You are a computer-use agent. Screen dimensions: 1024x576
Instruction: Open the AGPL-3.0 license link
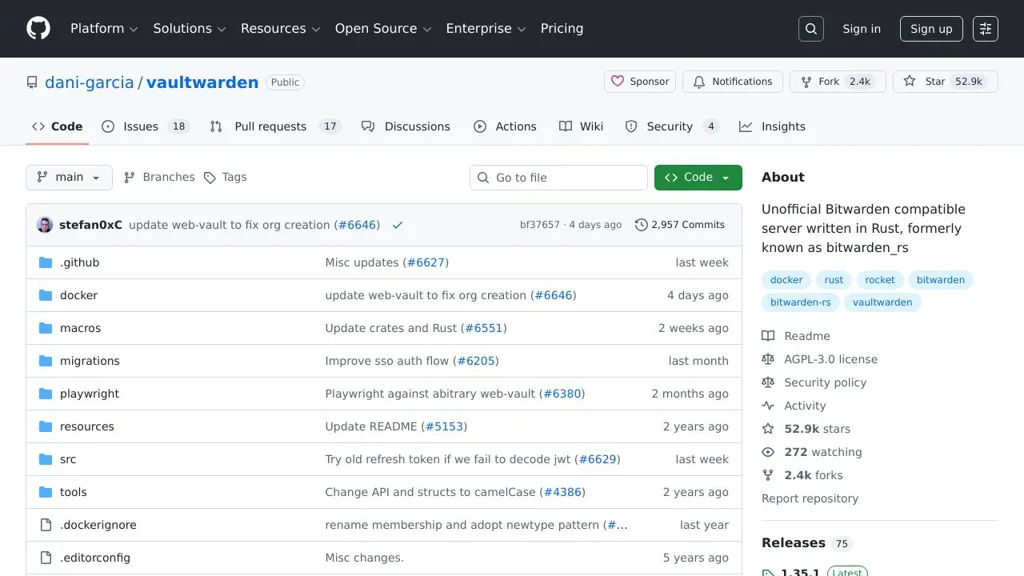(830, 359)
